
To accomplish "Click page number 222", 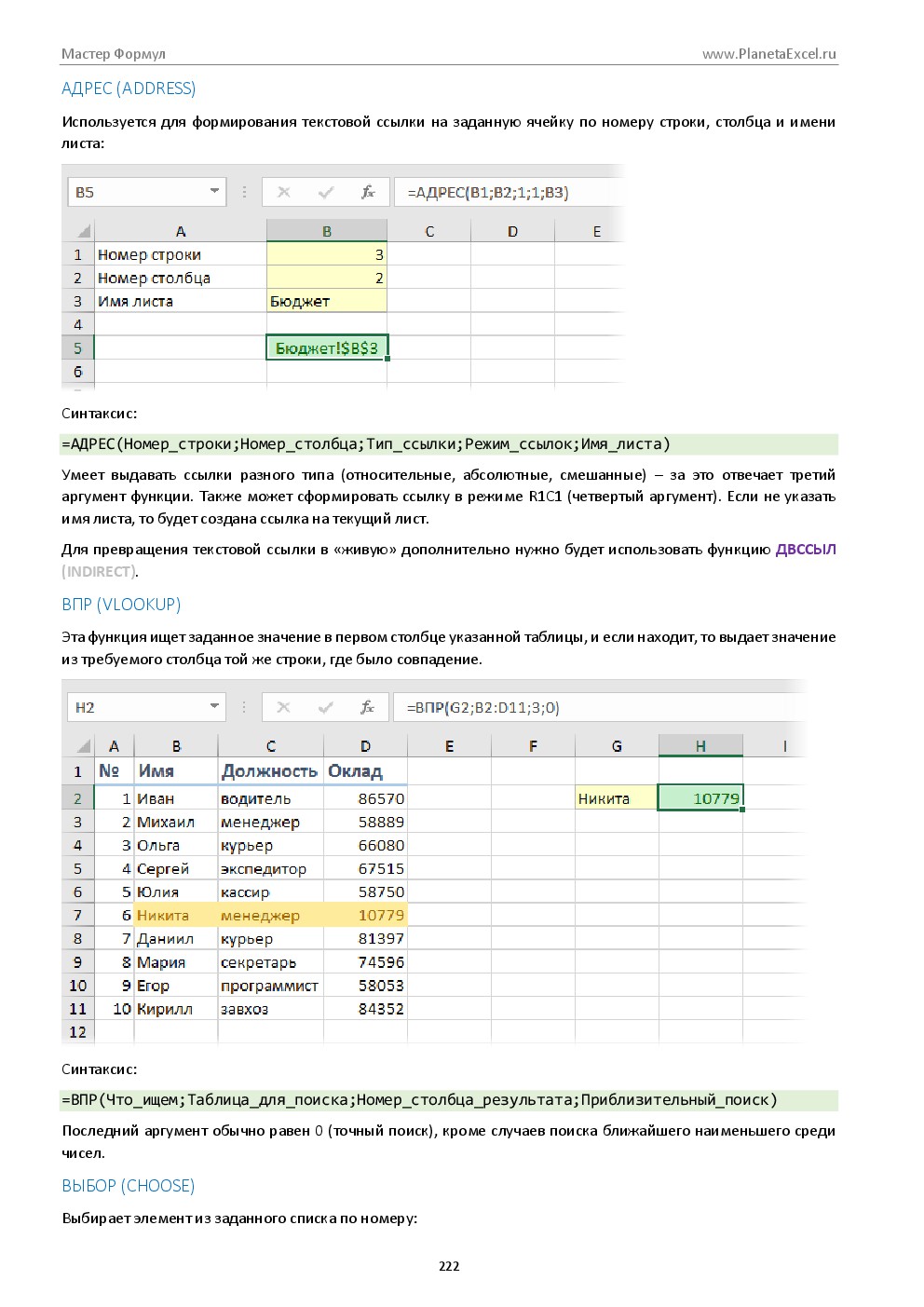I will pos(449,1266).
